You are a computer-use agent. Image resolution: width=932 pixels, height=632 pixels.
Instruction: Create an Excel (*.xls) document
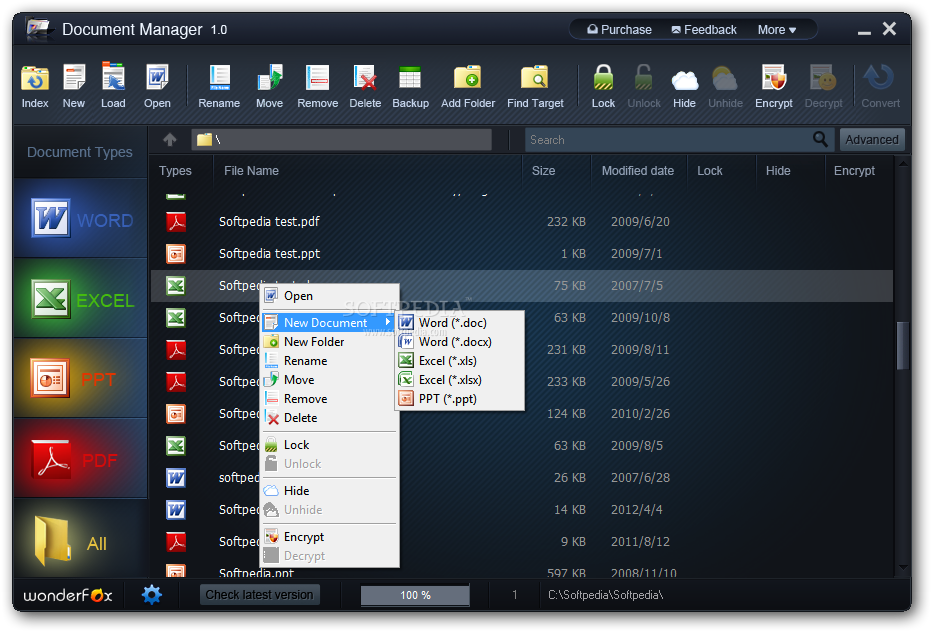click(x=459, y=360)
